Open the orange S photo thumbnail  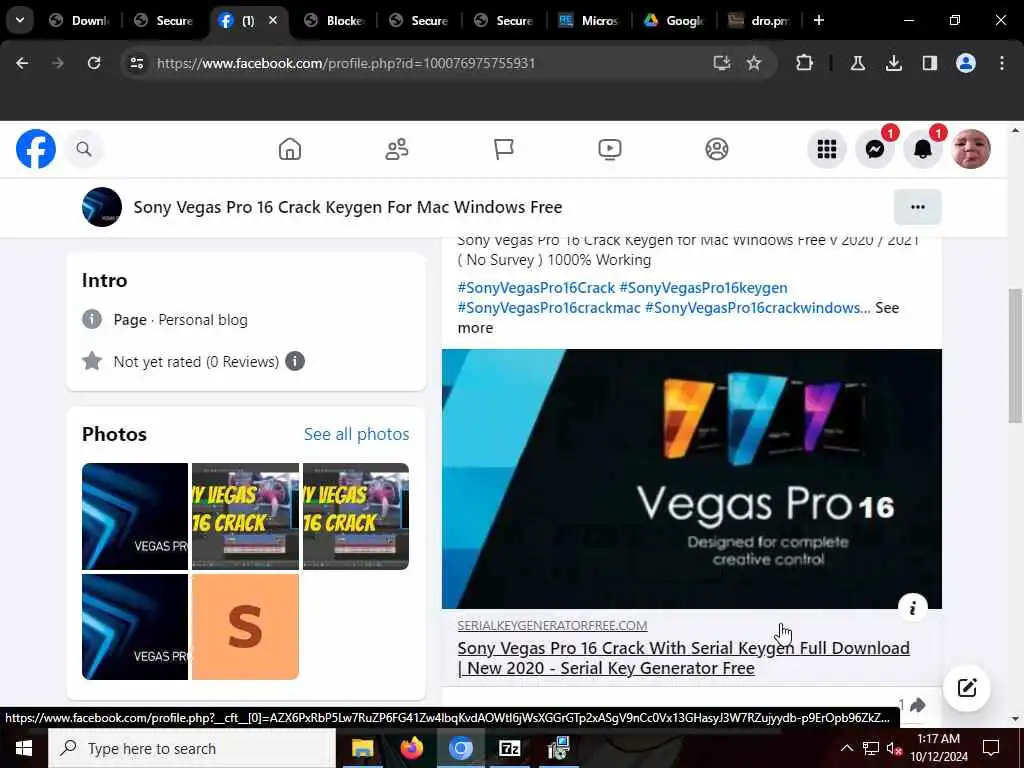click(246, 627)
